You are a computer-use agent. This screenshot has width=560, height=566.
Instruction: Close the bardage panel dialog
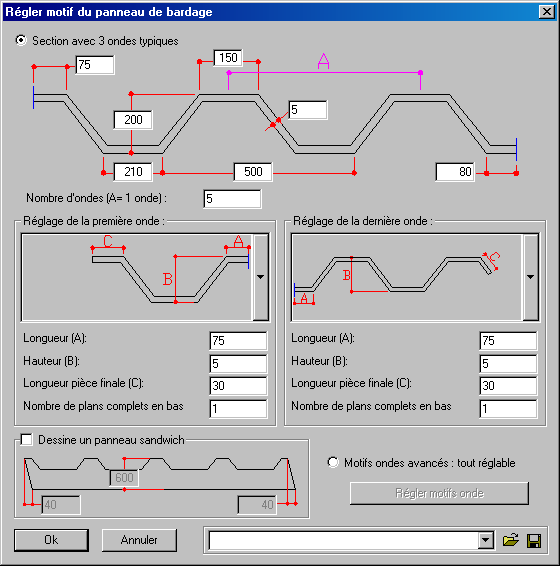(x=547, y=12)
